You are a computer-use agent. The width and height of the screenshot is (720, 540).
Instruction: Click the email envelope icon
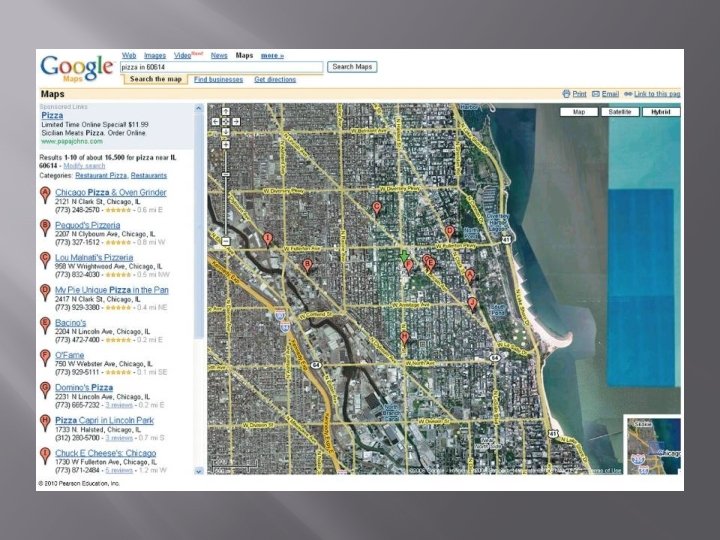[596, 94]
